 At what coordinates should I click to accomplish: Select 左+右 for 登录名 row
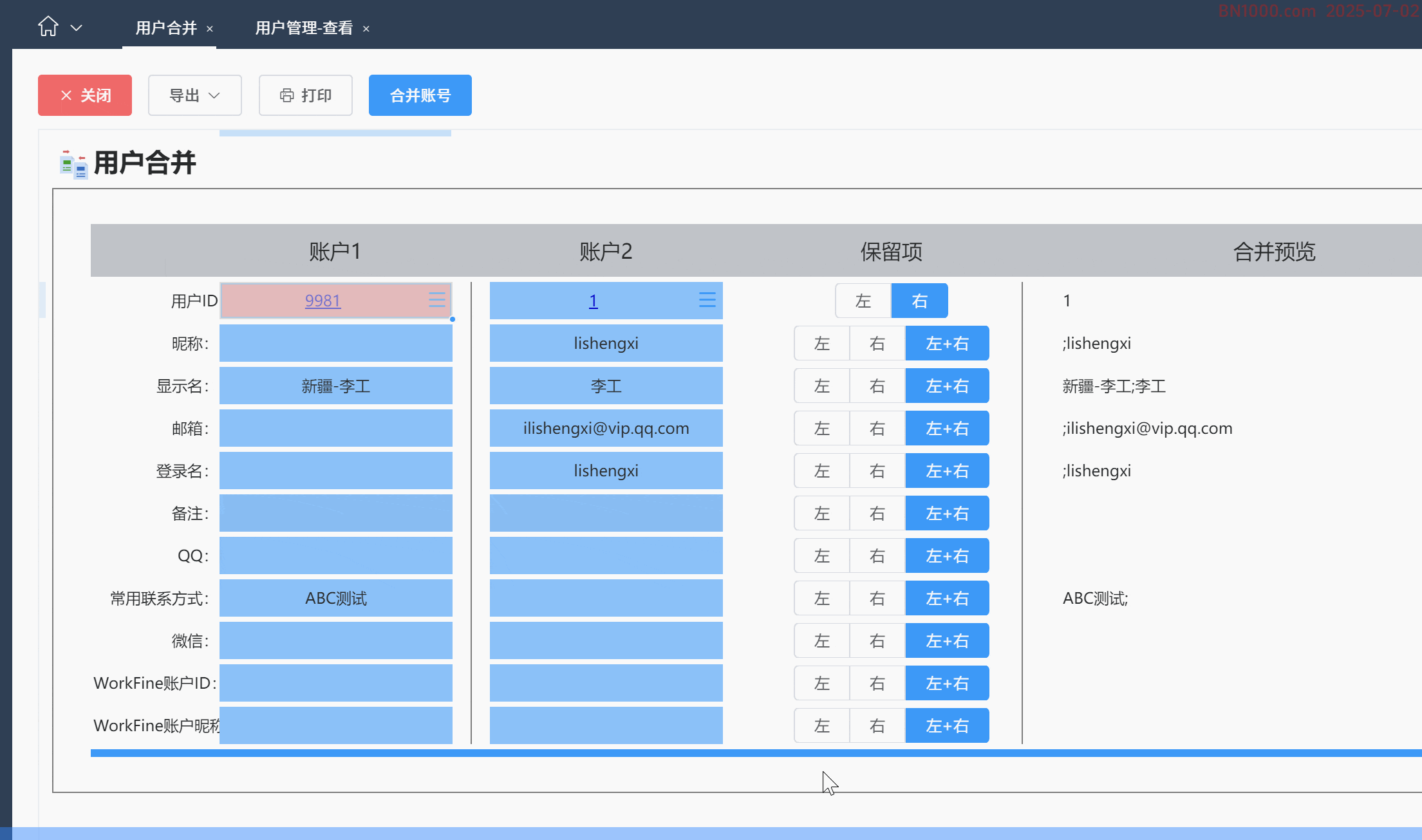pyautogui.click(x=948, y=471)
